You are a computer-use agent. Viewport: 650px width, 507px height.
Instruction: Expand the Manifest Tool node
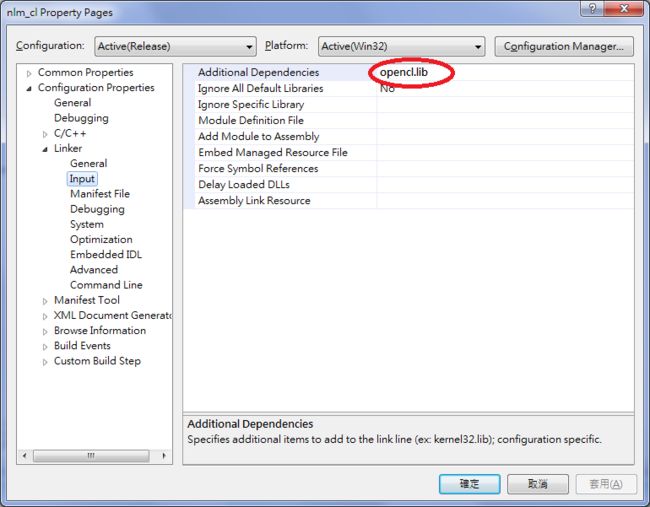(x=45, y=301)
